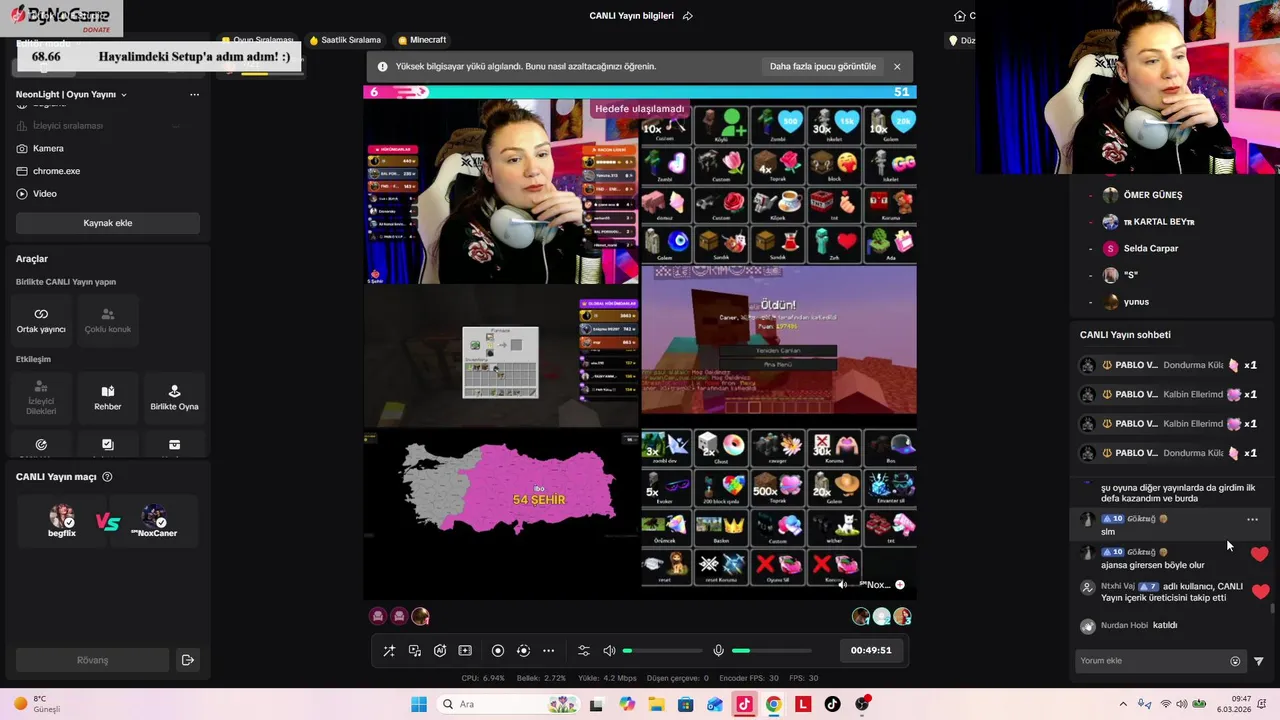
Task: Open the Windows Start menu
Action: click(419, 704)
